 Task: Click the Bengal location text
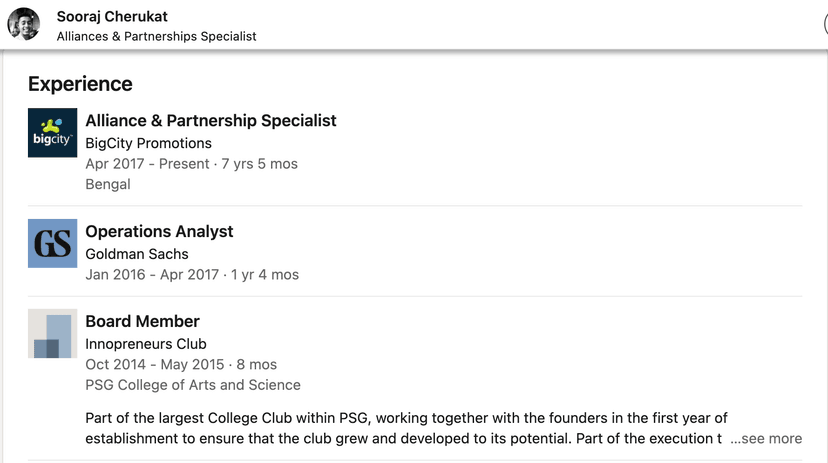coord(108,184)
